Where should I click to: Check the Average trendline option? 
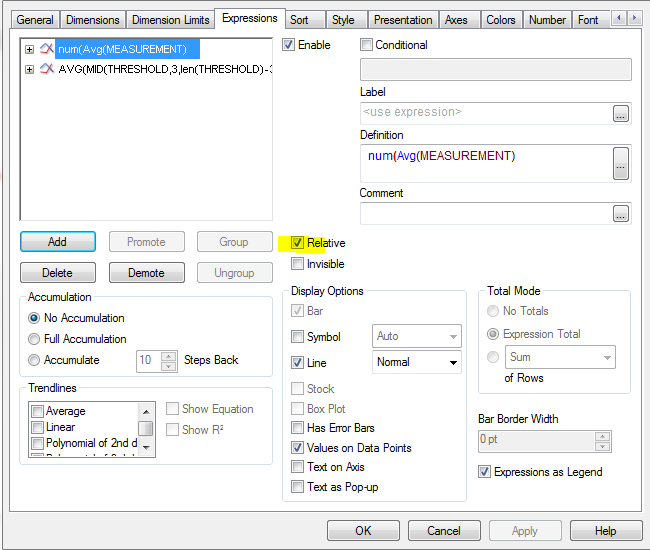(37, 411)
